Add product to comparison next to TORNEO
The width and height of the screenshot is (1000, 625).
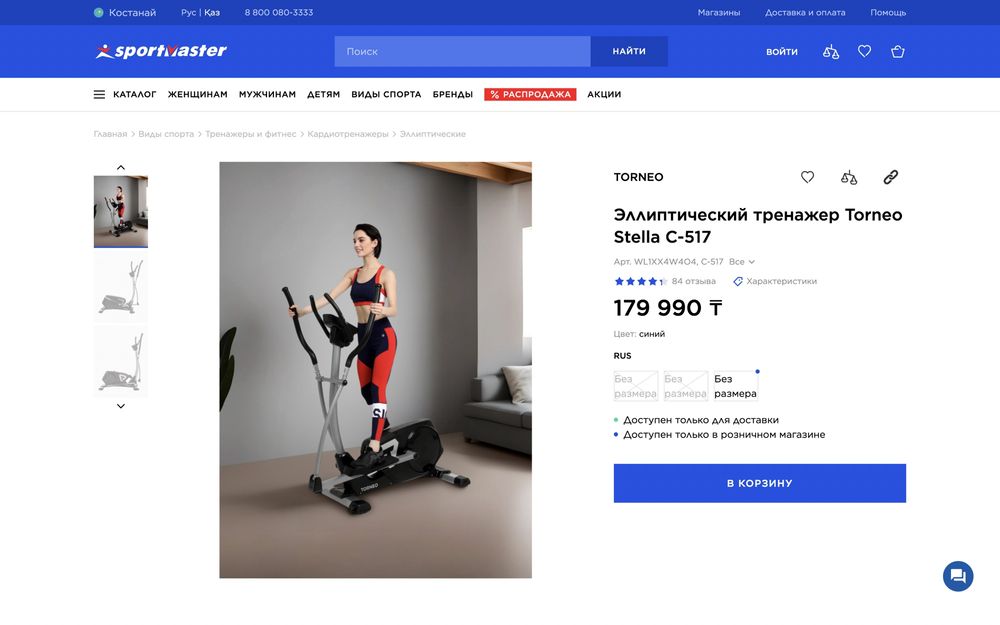pos(849,177)
